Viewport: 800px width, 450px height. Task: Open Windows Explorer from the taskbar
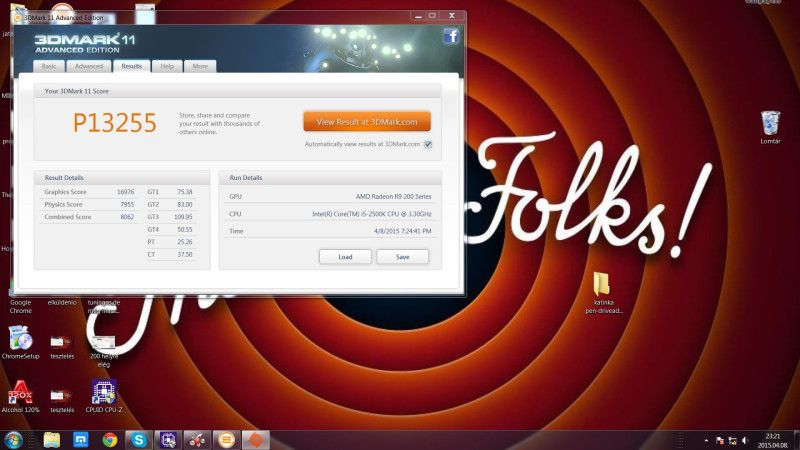52,440
